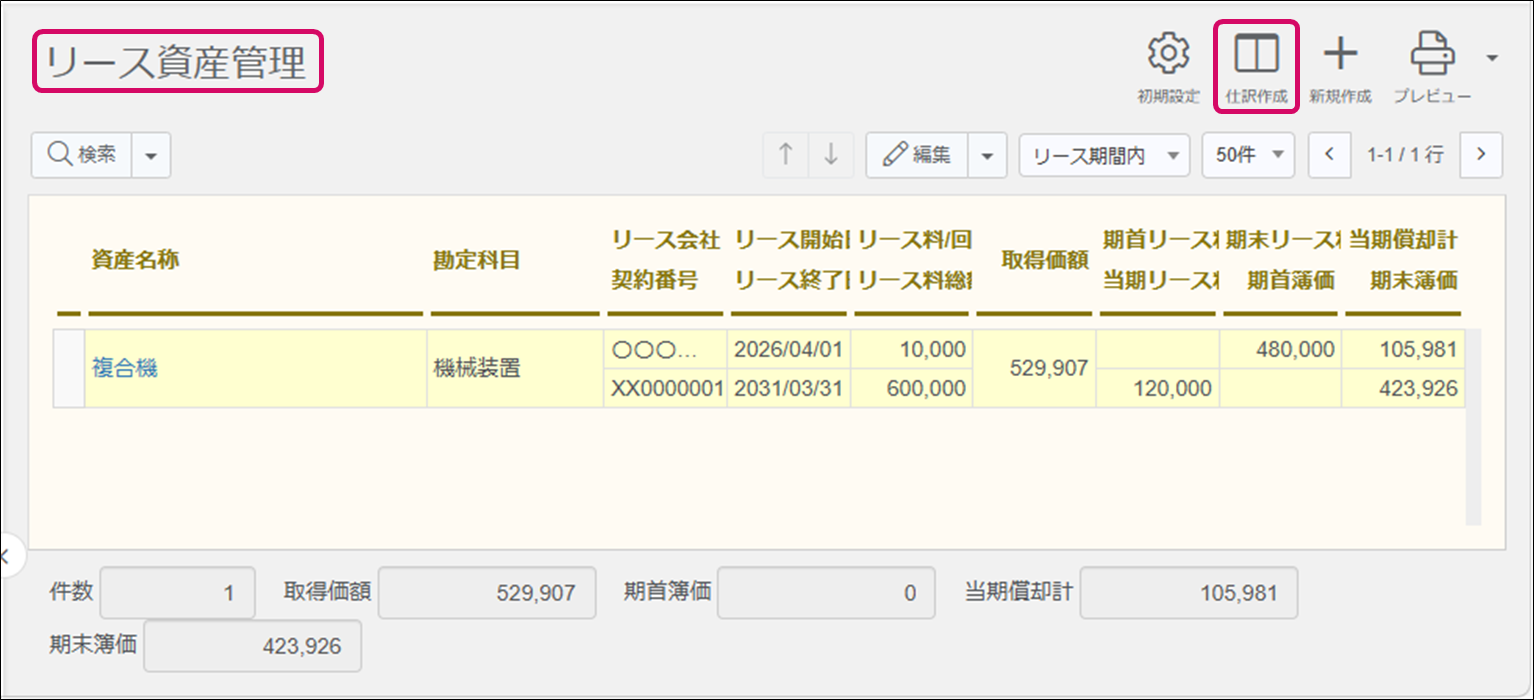This screenshot has height=700, width=1534.
Task: Click the 編集 edit button
Action: pos(917,155)
